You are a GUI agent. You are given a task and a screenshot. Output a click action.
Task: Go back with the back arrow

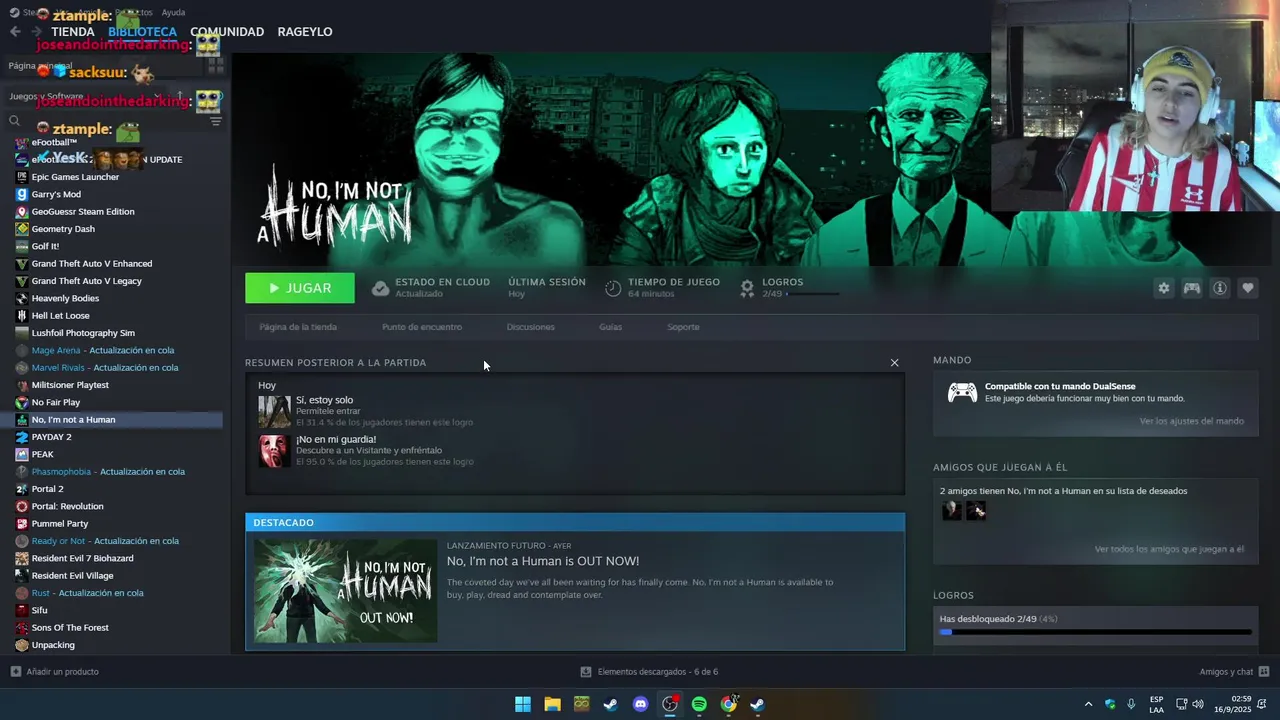coord(15,32)
